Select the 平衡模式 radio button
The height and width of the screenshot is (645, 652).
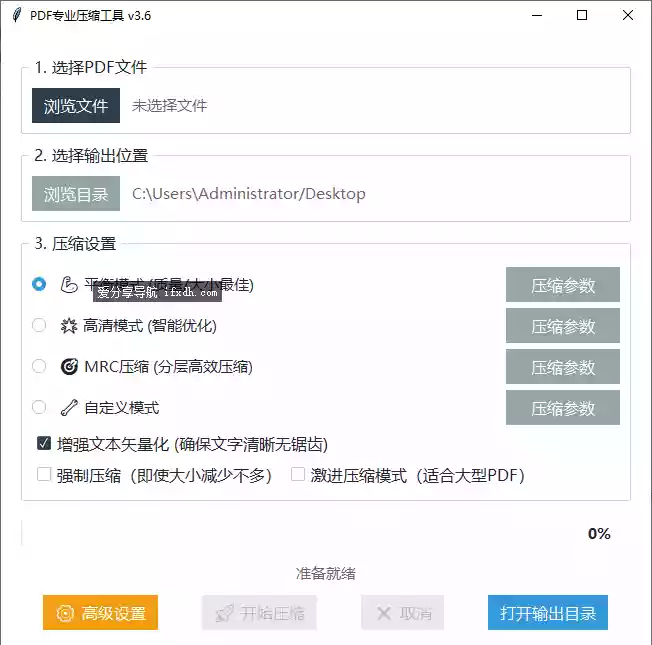tap(39, 284)
